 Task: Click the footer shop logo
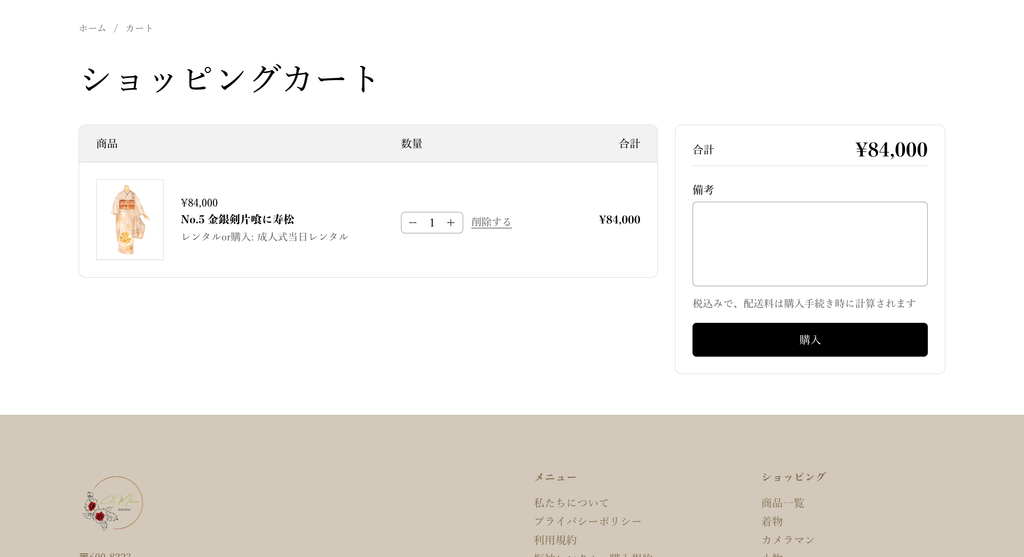112,503
